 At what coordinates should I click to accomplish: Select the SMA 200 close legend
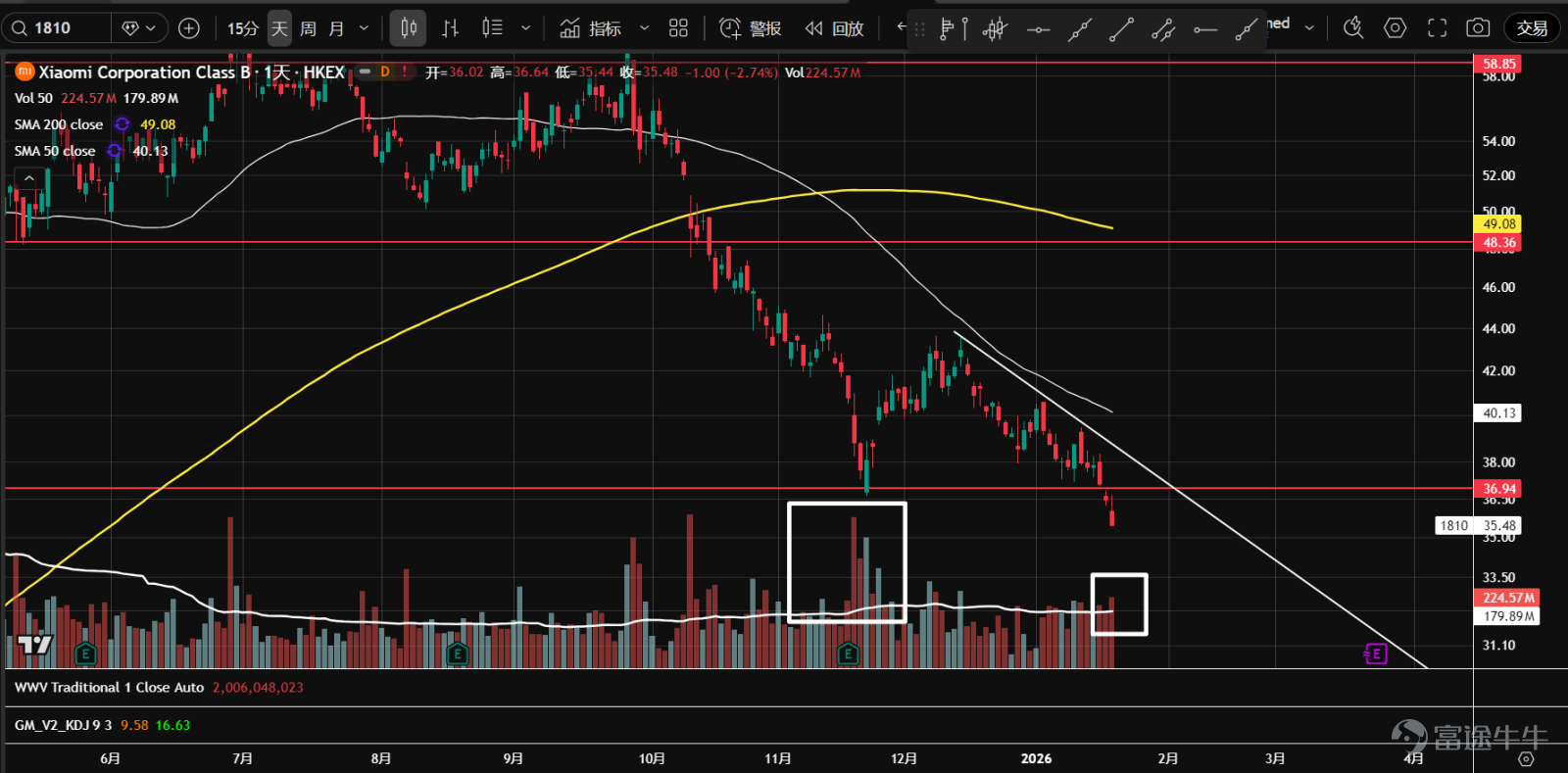pos(59,124)
